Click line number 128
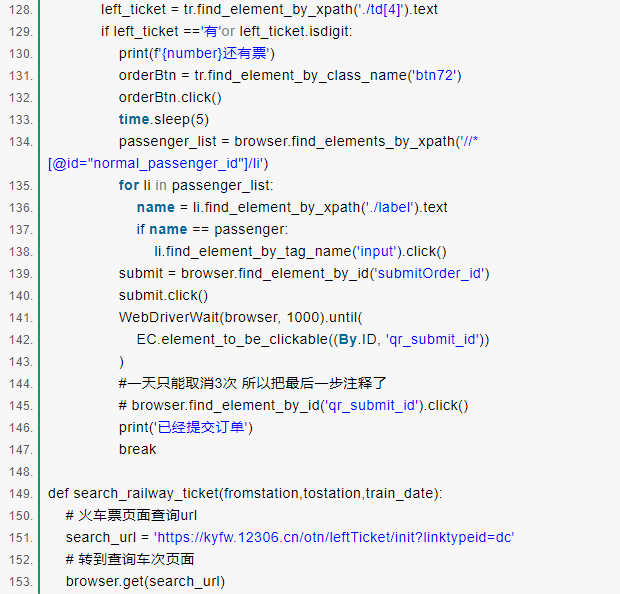620x594 pixels. [x=21, y=9]
